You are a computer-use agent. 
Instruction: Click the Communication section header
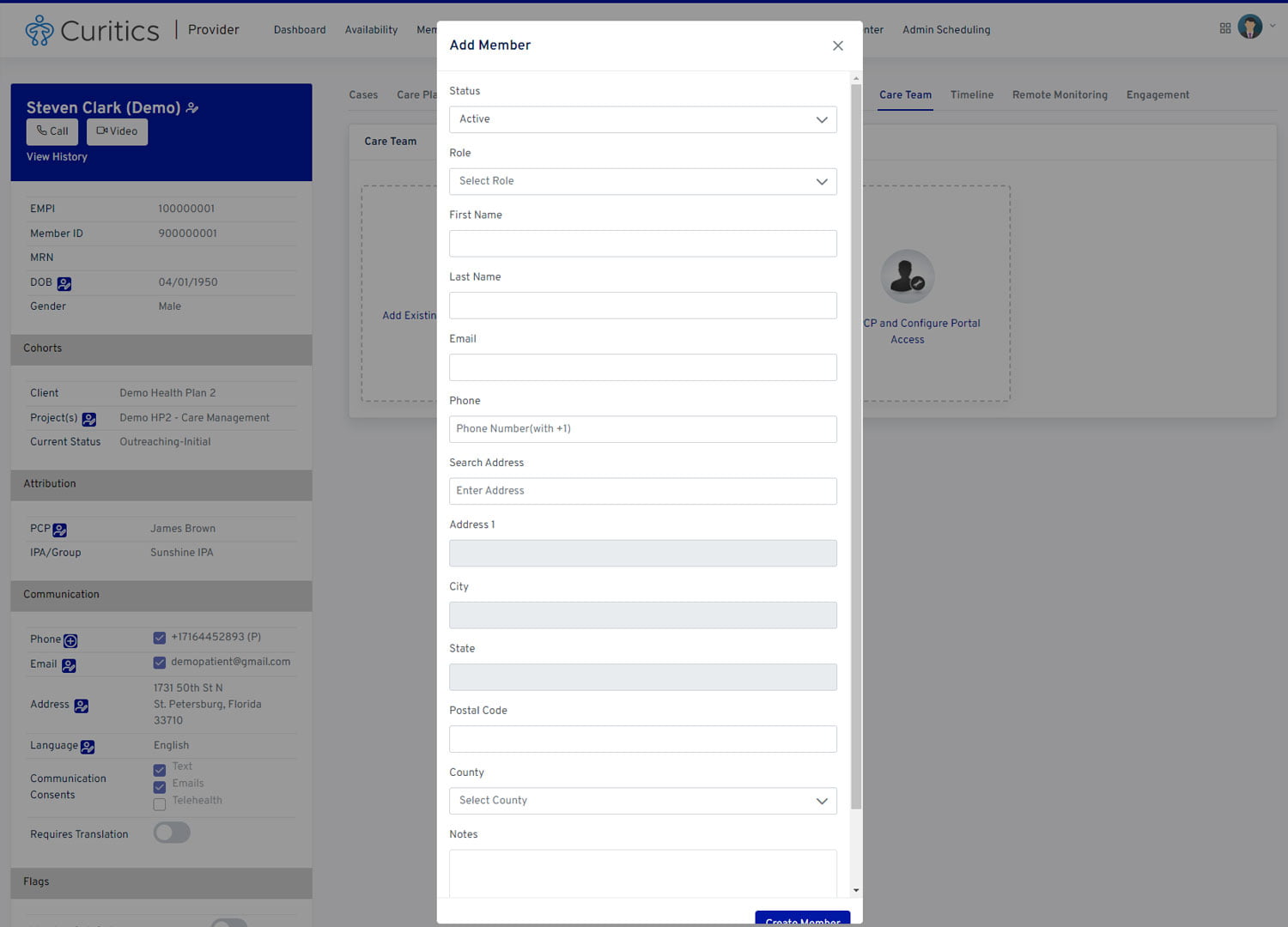(x=161, y=596)
